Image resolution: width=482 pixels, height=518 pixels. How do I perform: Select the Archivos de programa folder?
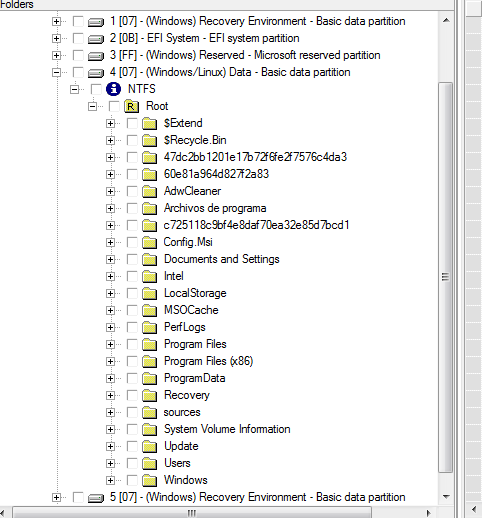215,208
